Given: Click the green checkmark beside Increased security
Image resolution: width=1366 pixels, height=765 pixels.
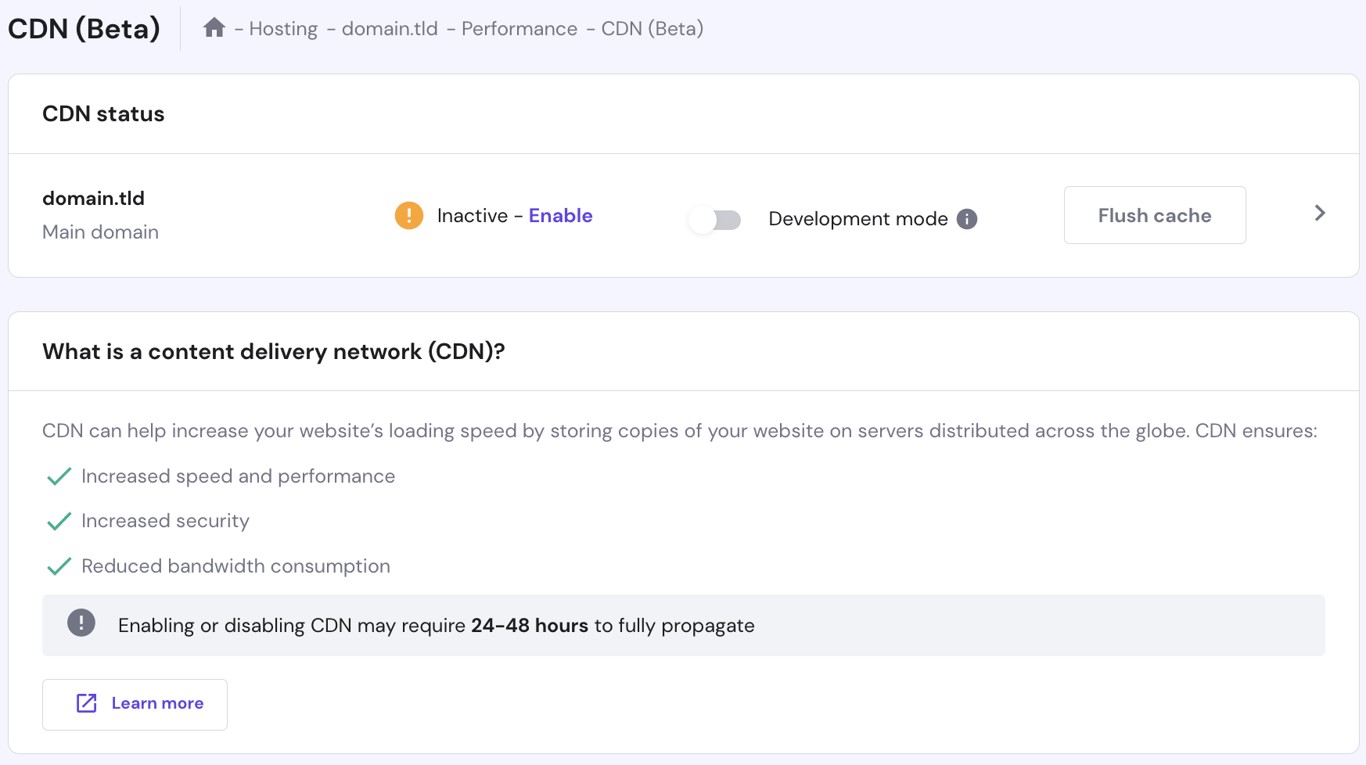Looking at the screenshot, I should 59,521.
